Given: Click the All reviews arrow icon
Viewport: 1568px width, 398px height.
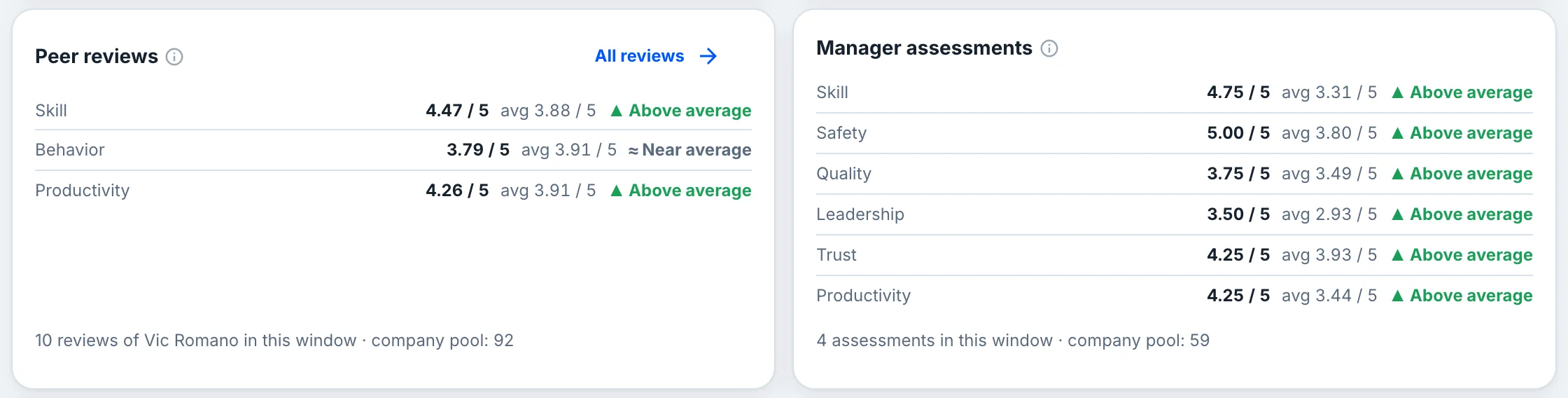Looking at the screenshot, I should point(708,56).
